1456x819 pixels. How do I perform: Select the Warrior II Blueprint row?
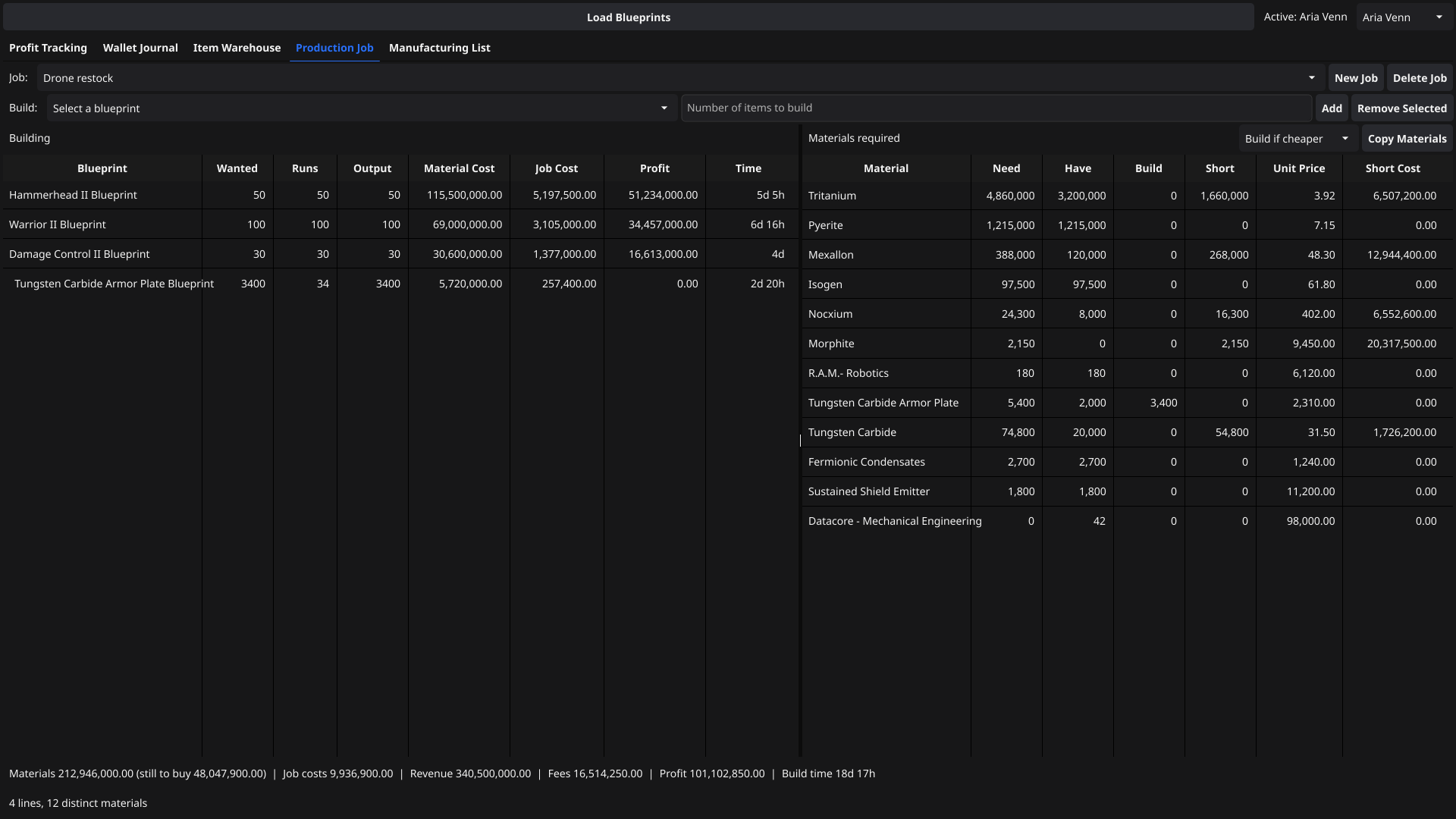(x=400, y=224)
